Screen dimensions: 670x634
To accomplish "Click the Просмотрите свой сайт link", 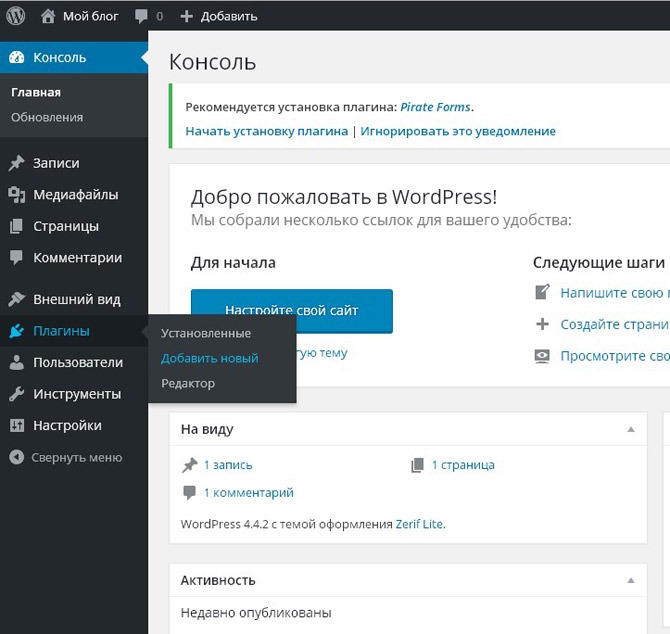I will (x=615, y=355).
